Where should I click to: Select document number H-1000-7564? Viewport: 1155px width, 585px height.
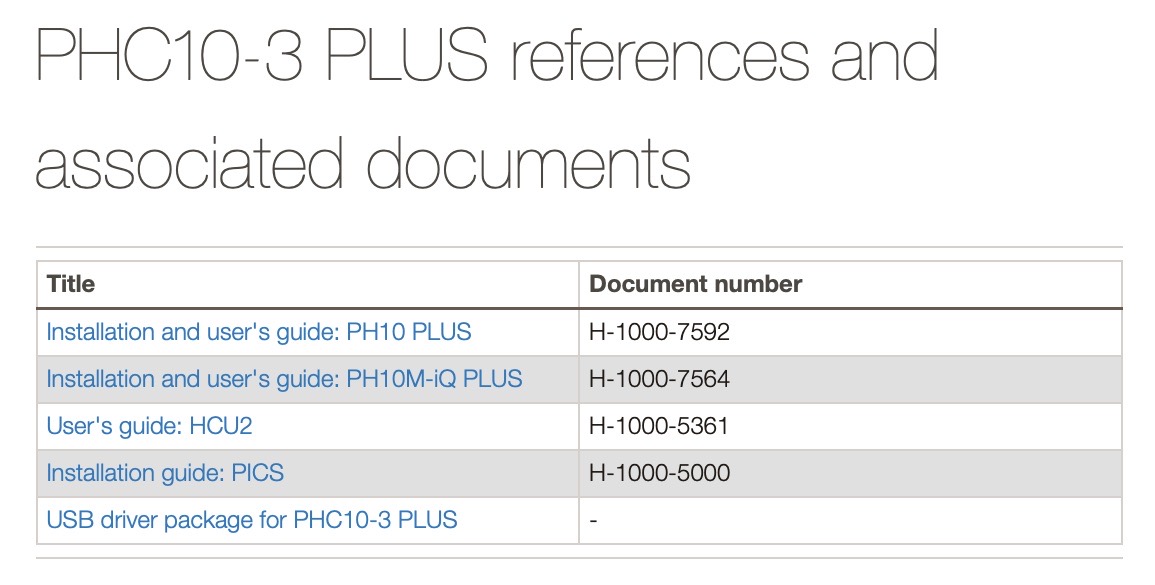[660, 379]
